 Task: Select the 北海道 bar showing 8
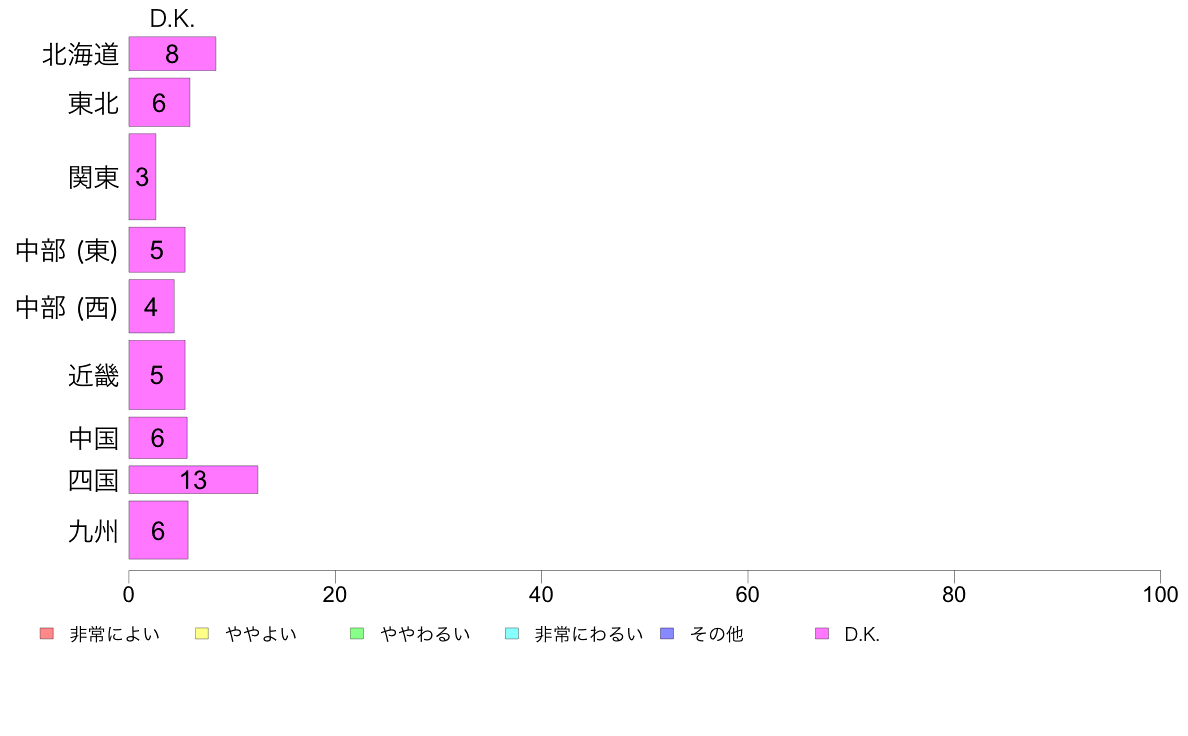click(x=172, y=54)
